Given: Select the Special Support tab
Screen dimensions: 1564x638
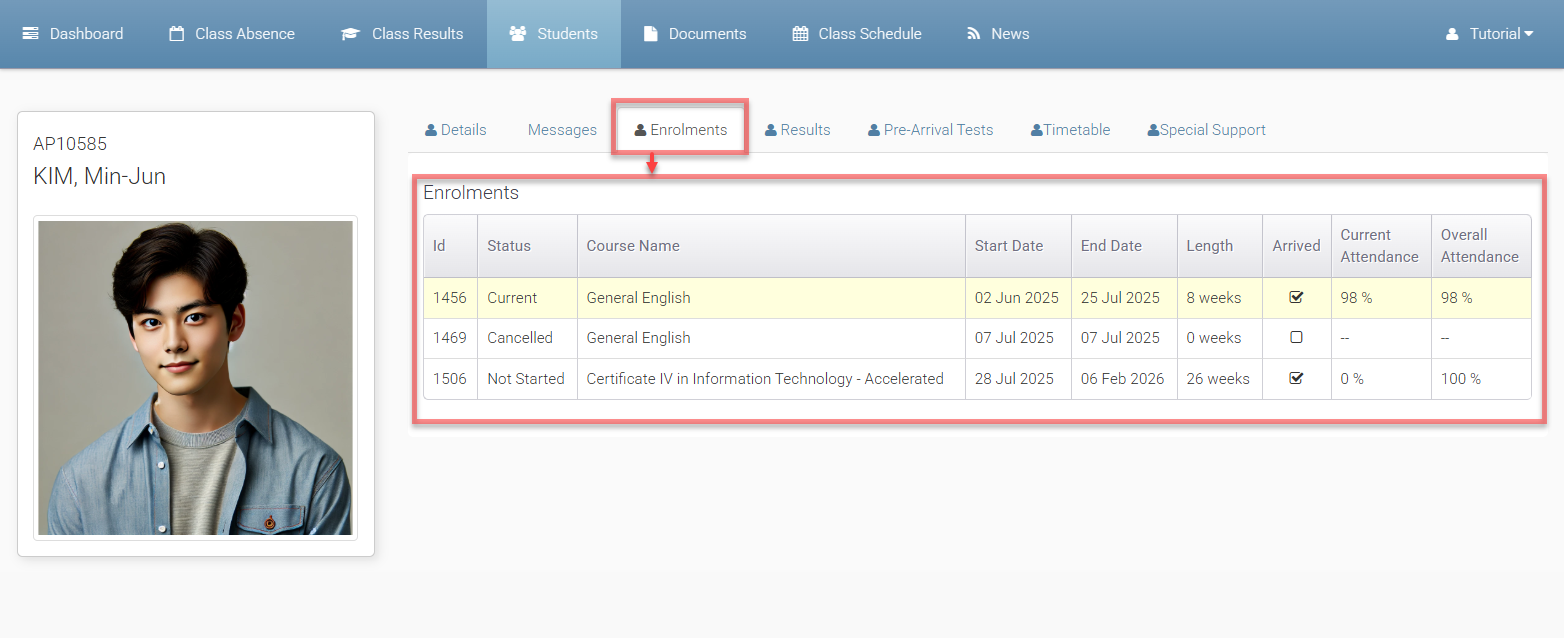Looking at the screenshot, I should click(x=1206, y=130).
